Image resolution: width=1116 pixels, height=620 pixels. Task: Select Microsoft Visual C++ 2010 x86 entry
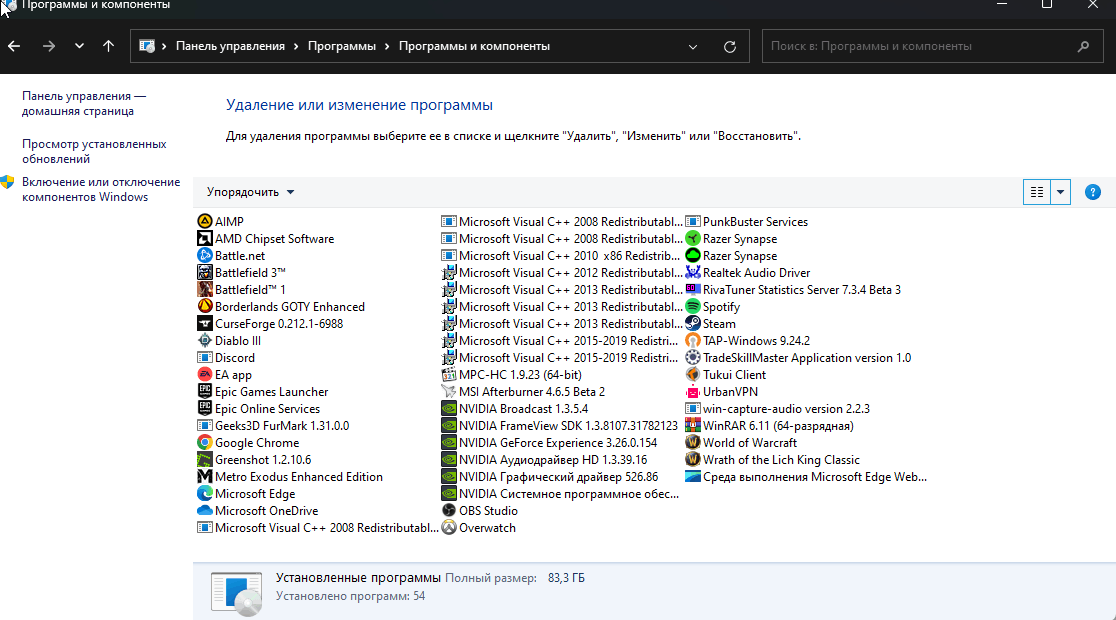pyautogui.click(x=562, y=256)
